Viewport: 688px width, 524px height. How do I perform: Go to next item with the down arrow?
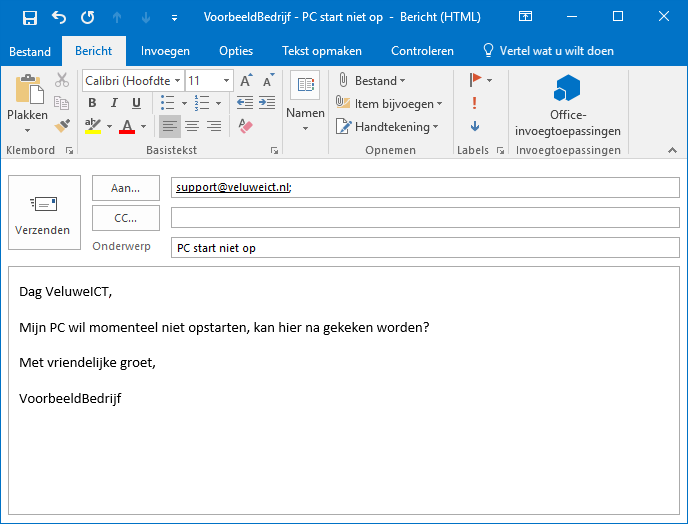(146, 18)
